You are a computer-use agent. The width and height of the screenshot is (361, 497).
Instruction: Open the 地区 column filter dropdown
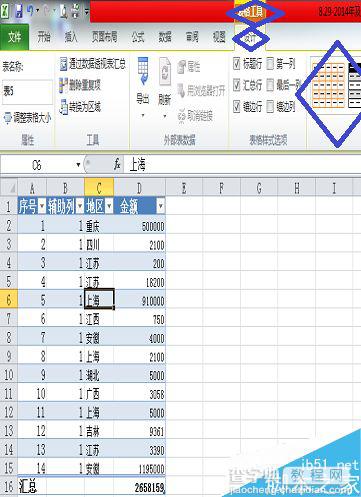pyautogui.click(x=109, y=207)
